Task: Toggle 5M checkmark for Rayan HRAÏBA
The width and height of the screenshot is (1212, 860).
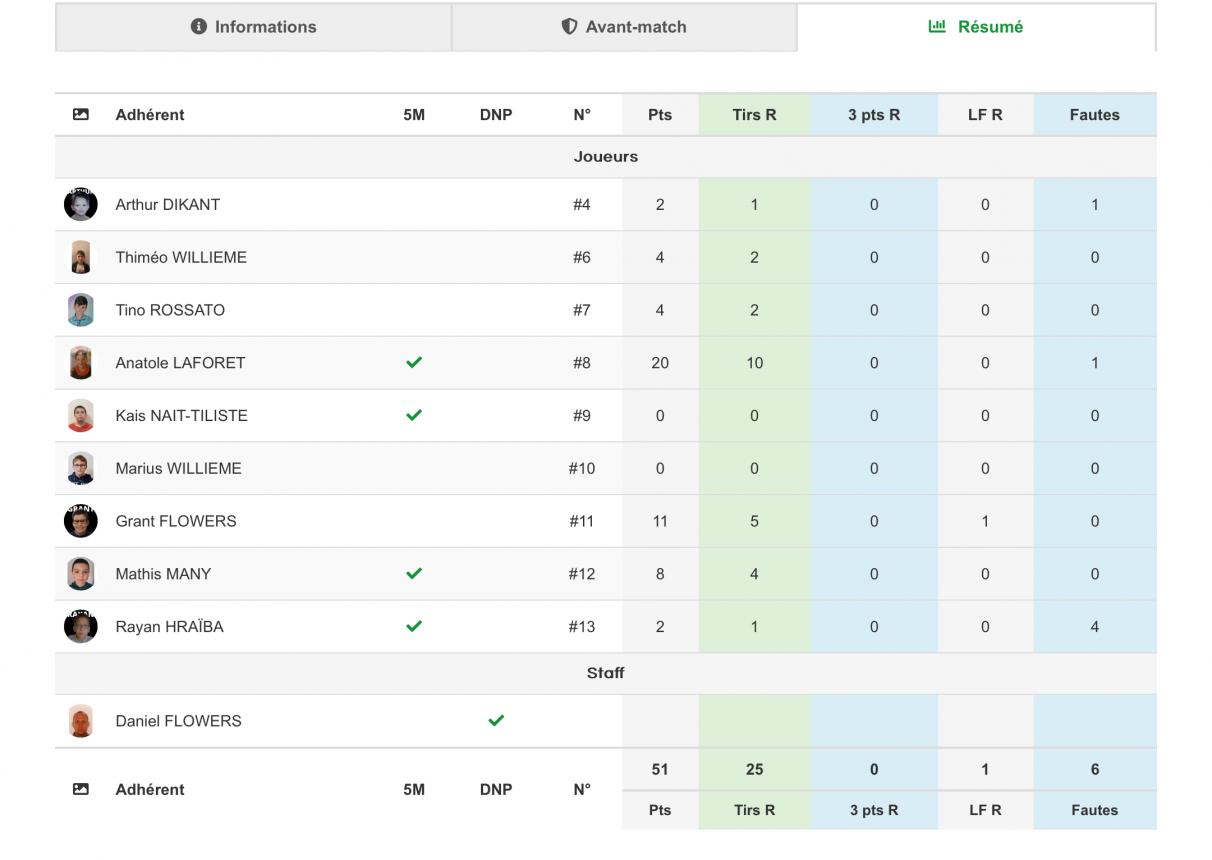Action: click(x=414, y=626)
